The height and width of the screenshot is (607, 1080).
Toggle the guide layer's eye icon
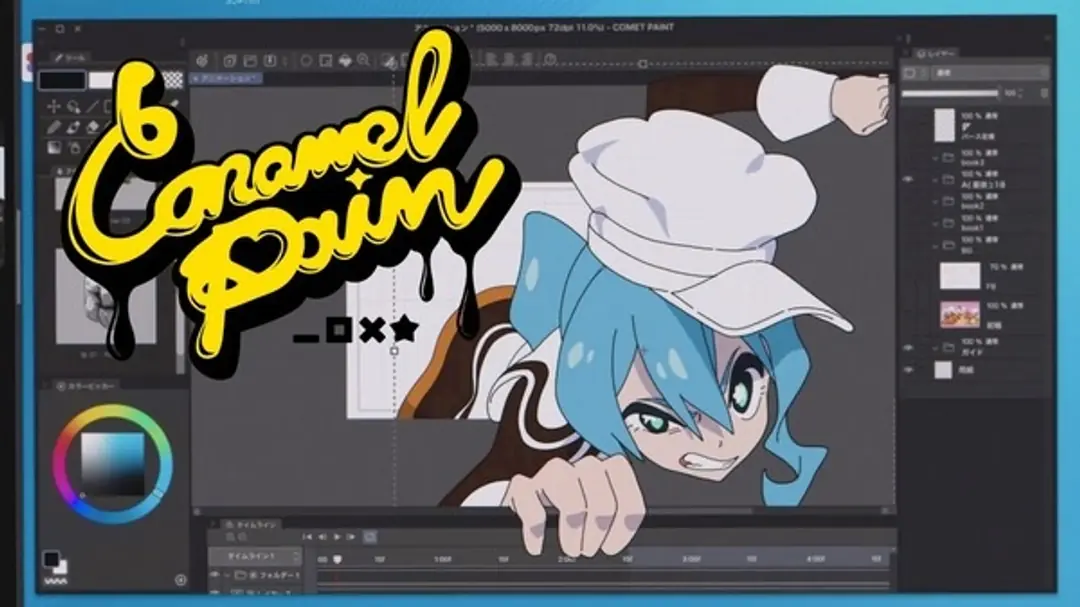tap(908, 347)
